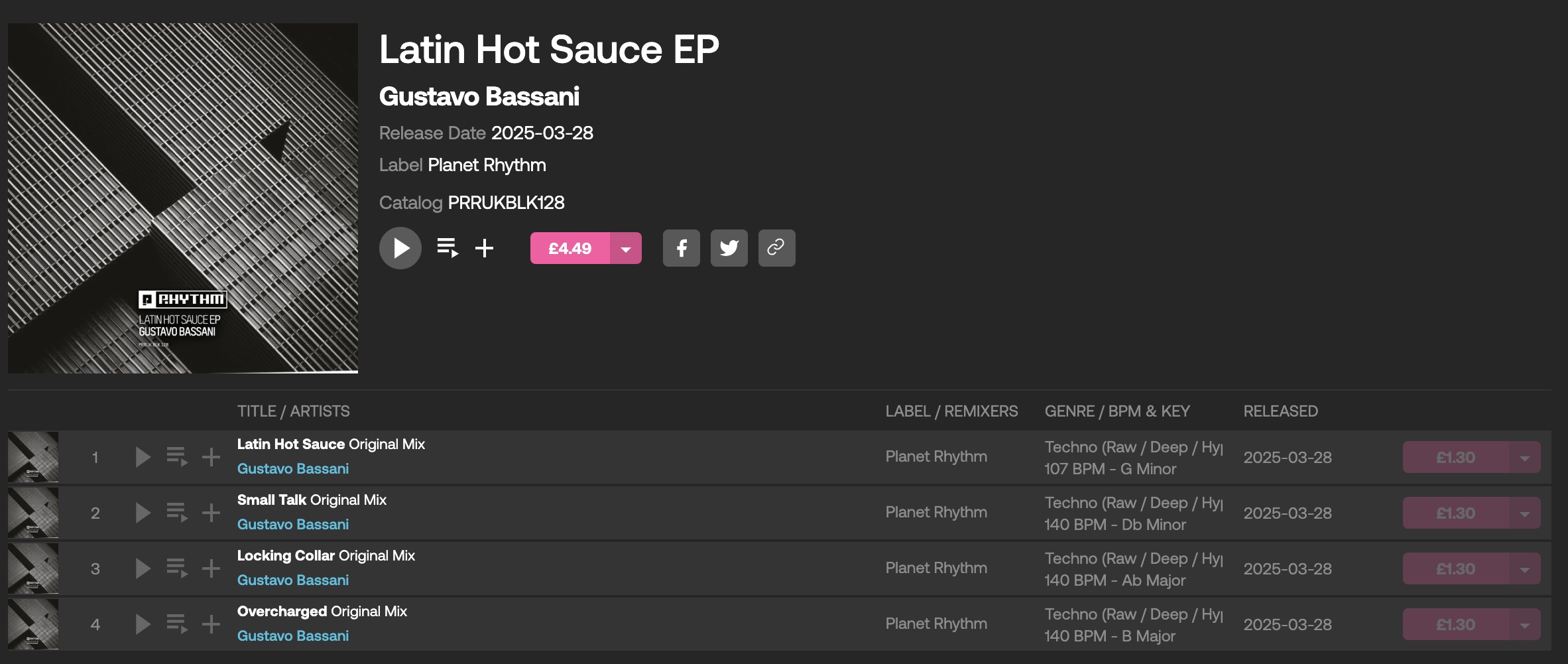This screenshot has width=1568, height=664.
Task: Play track 1 Latin Hot Sauce
Action: pyautogui.click(x=143, y=457)
